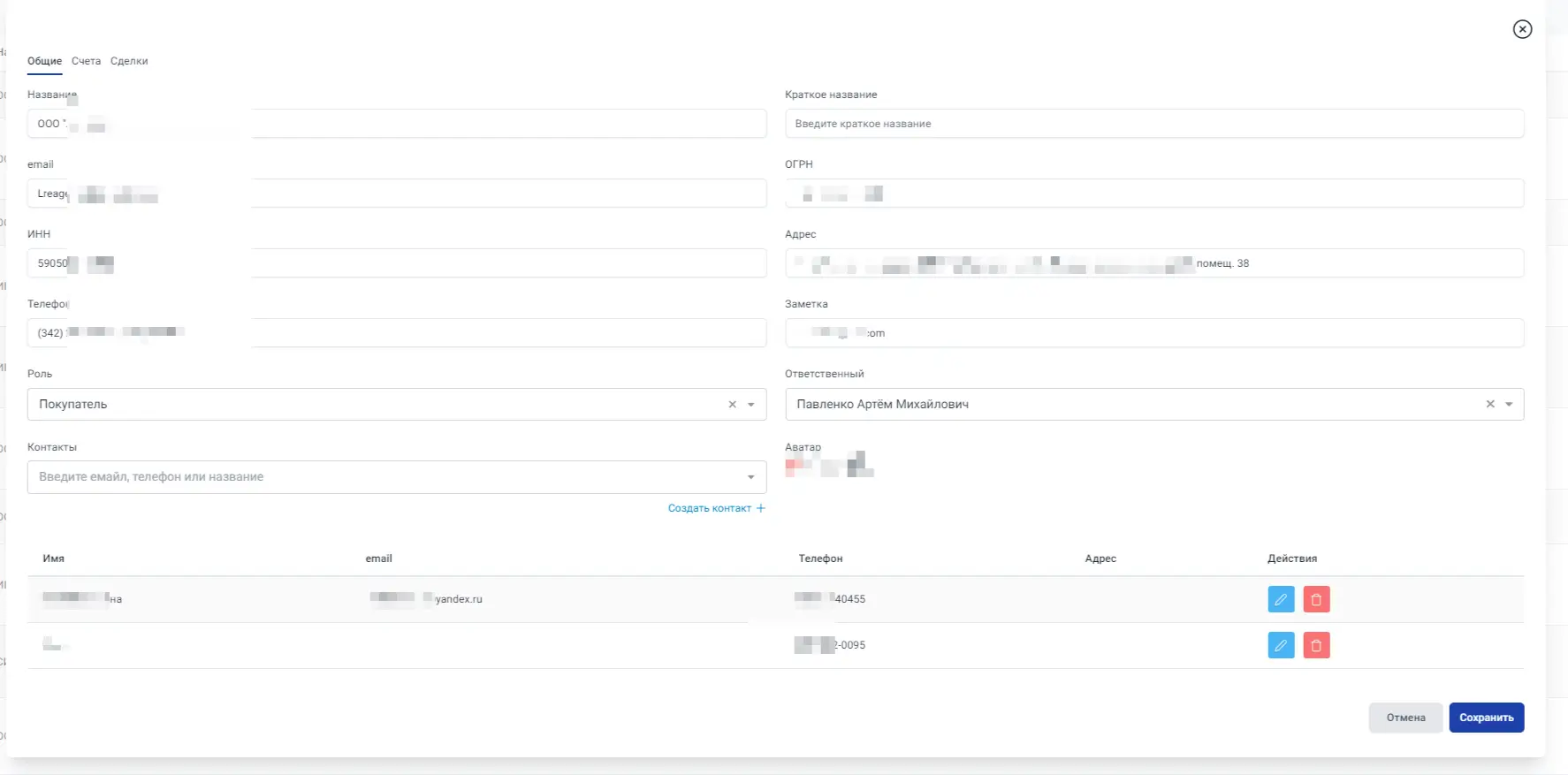Click into the Название field

(397, 124)
